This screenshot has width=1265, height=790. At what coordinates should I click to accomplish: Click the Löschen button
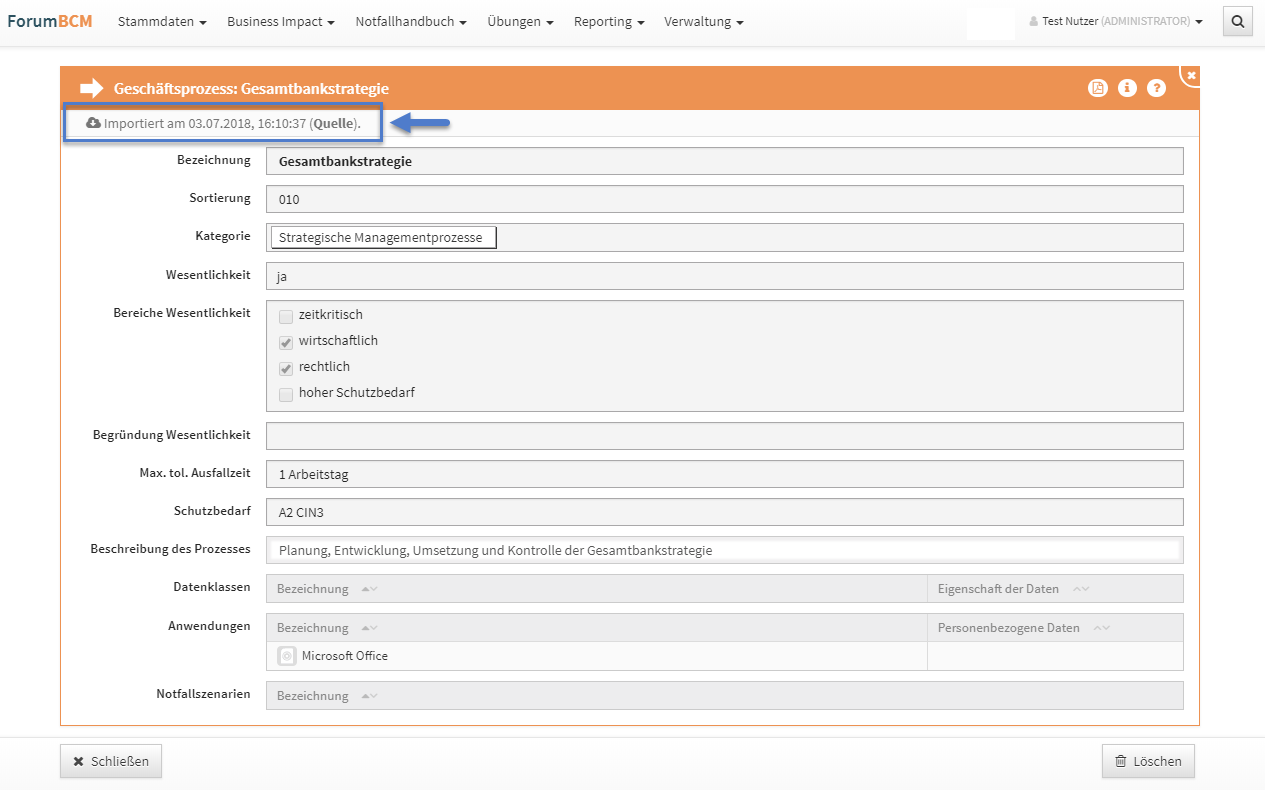(1148, 761)
